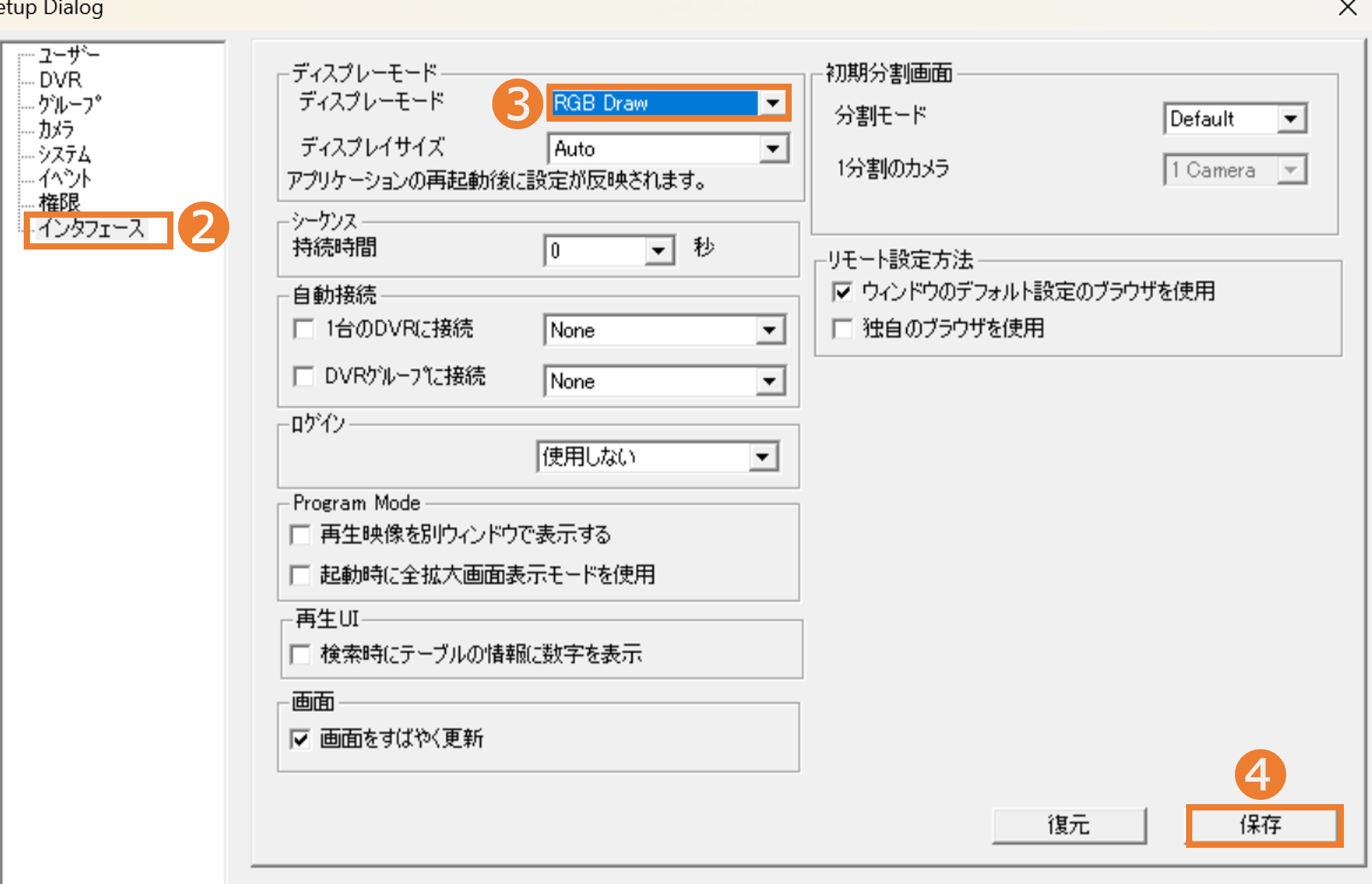Open the 分割モード Default dropdown
Image resolution: width=1372 pixels, height=884 pixels.
[x=1290, y=119]
